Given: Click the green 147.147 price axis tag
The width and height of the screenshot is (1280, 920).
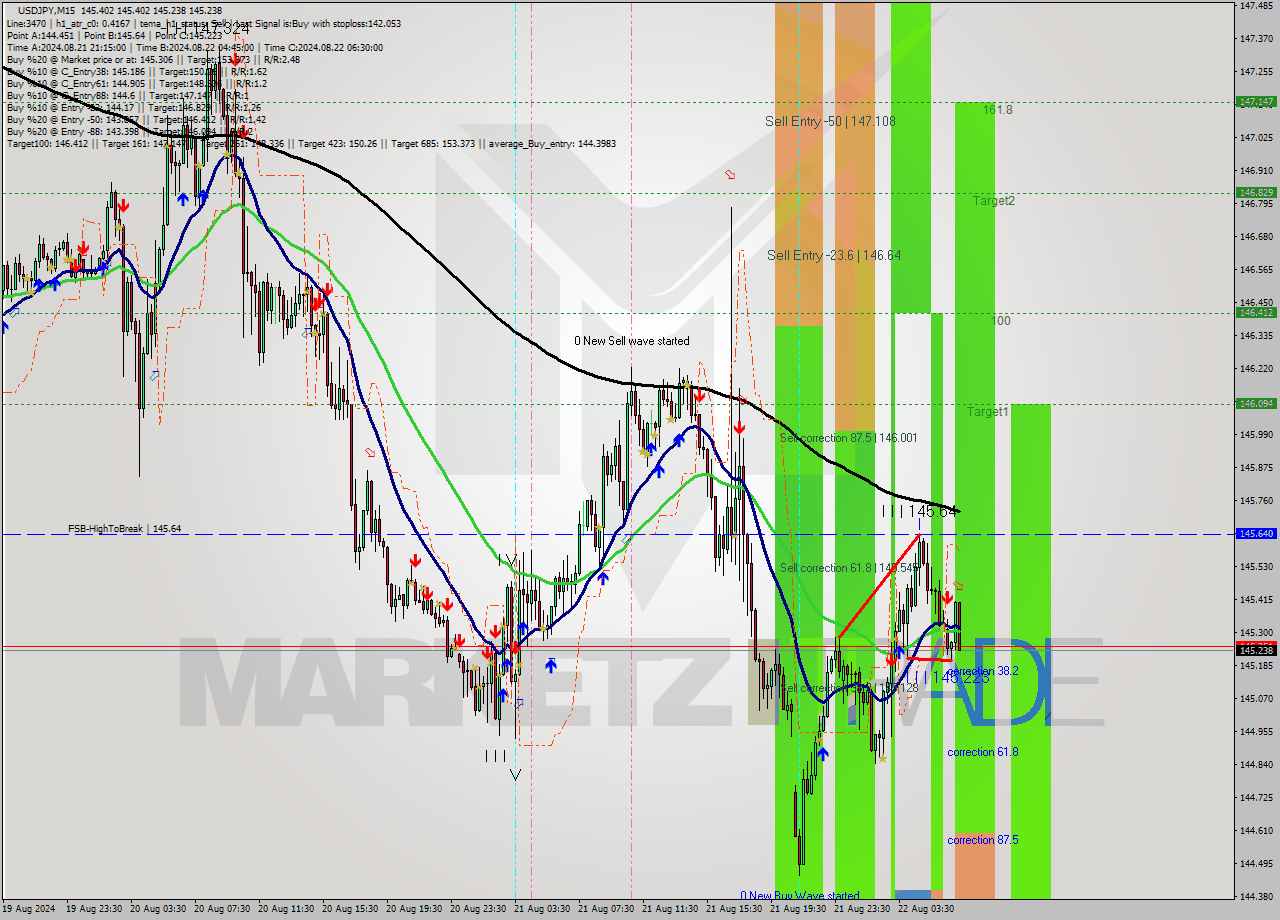Looking at the screenshot, I should [1256, 102].
